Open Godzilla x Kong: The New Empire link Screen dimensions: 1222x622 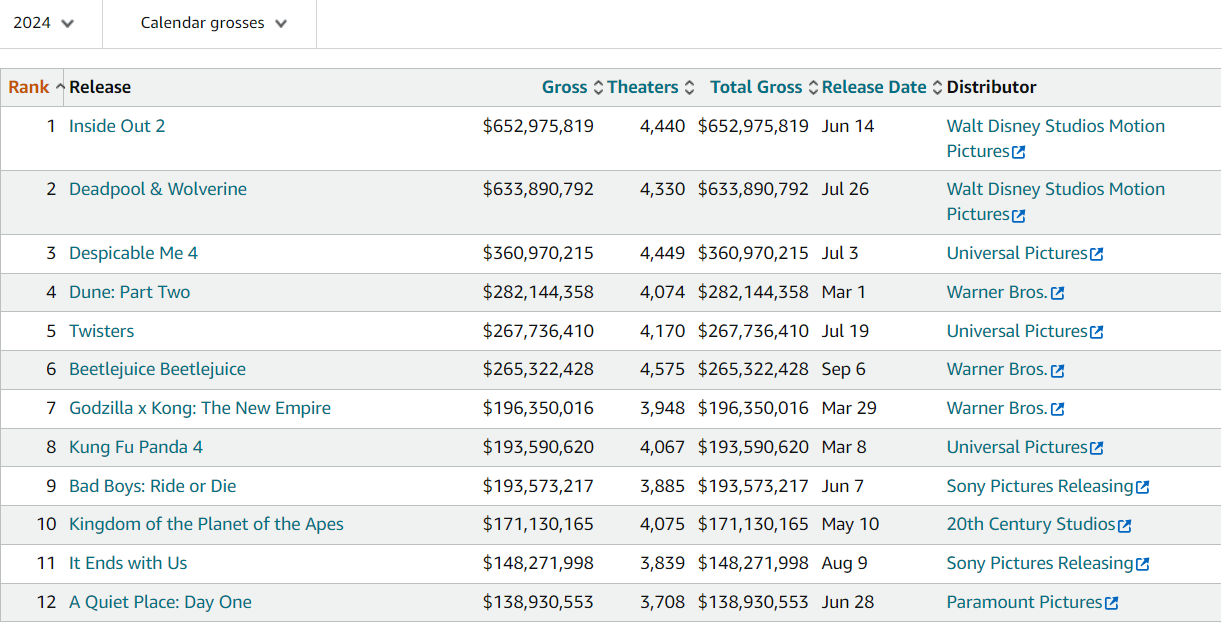[x=200, y=408]
